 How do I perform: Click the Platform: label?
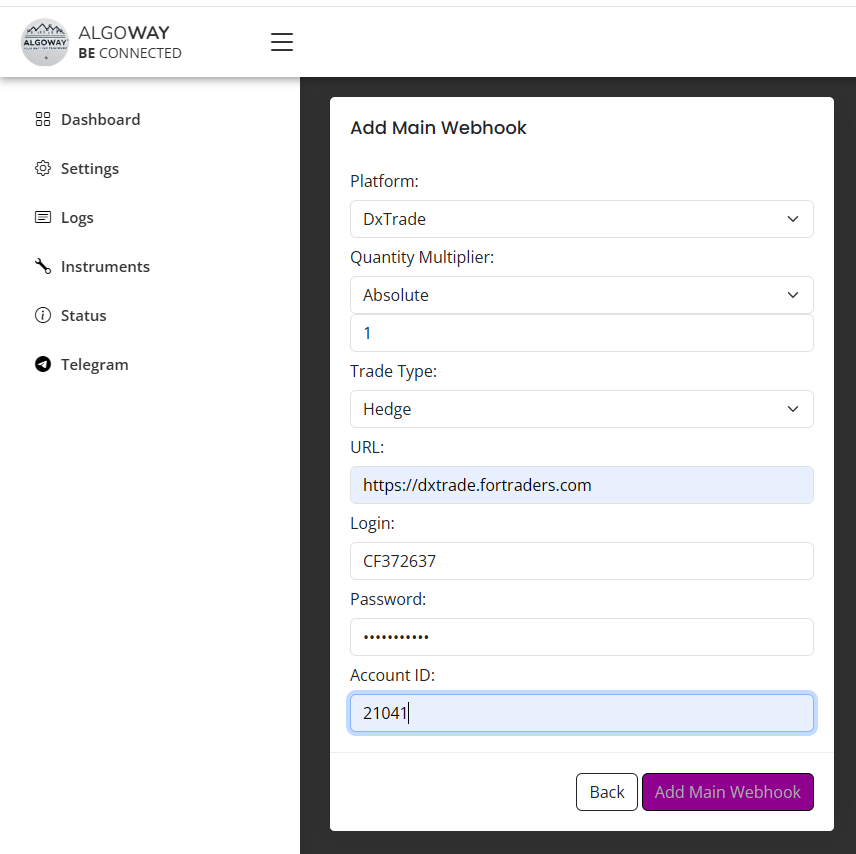384,181
